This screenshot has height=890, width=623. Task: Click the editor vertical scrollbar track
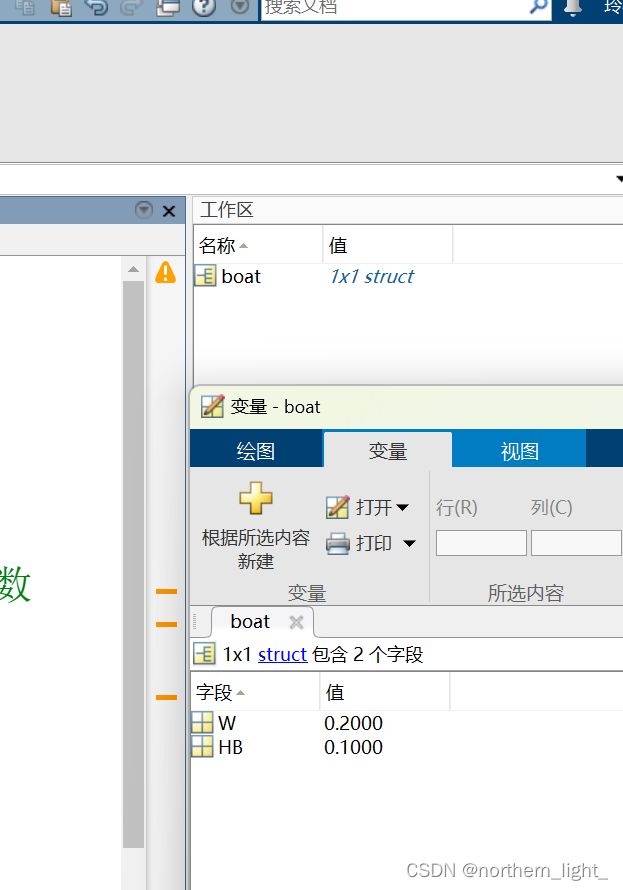tap(133, 563)
